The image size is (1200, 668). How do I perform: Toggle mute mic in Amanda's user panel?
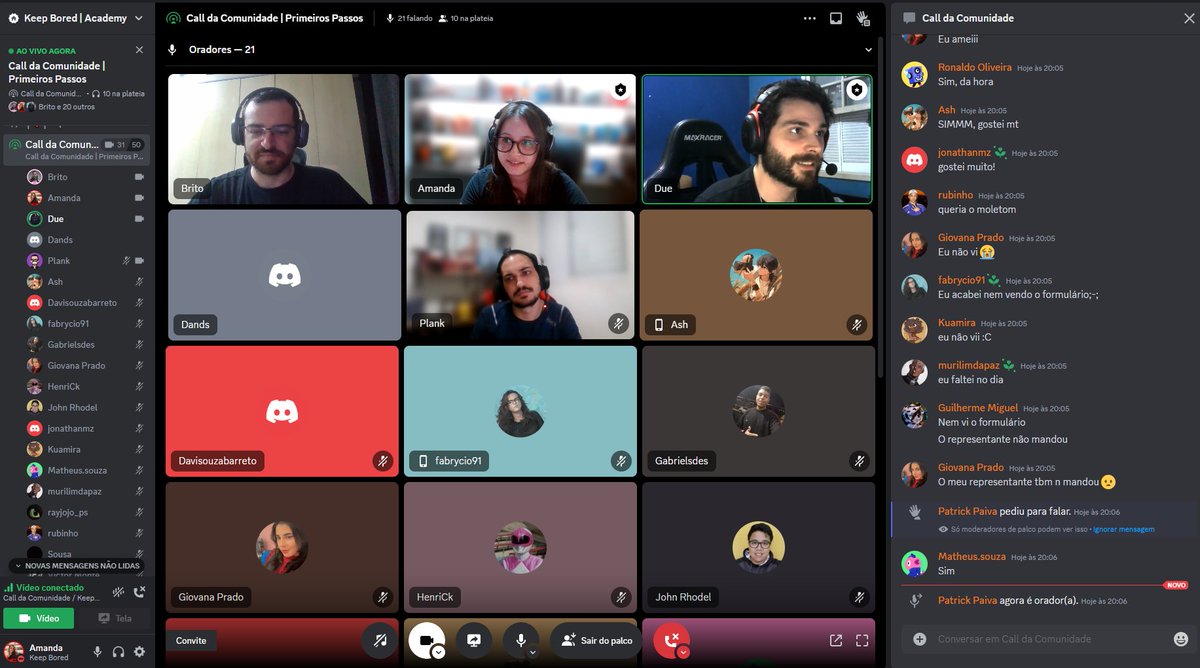[x=97, y=652]
